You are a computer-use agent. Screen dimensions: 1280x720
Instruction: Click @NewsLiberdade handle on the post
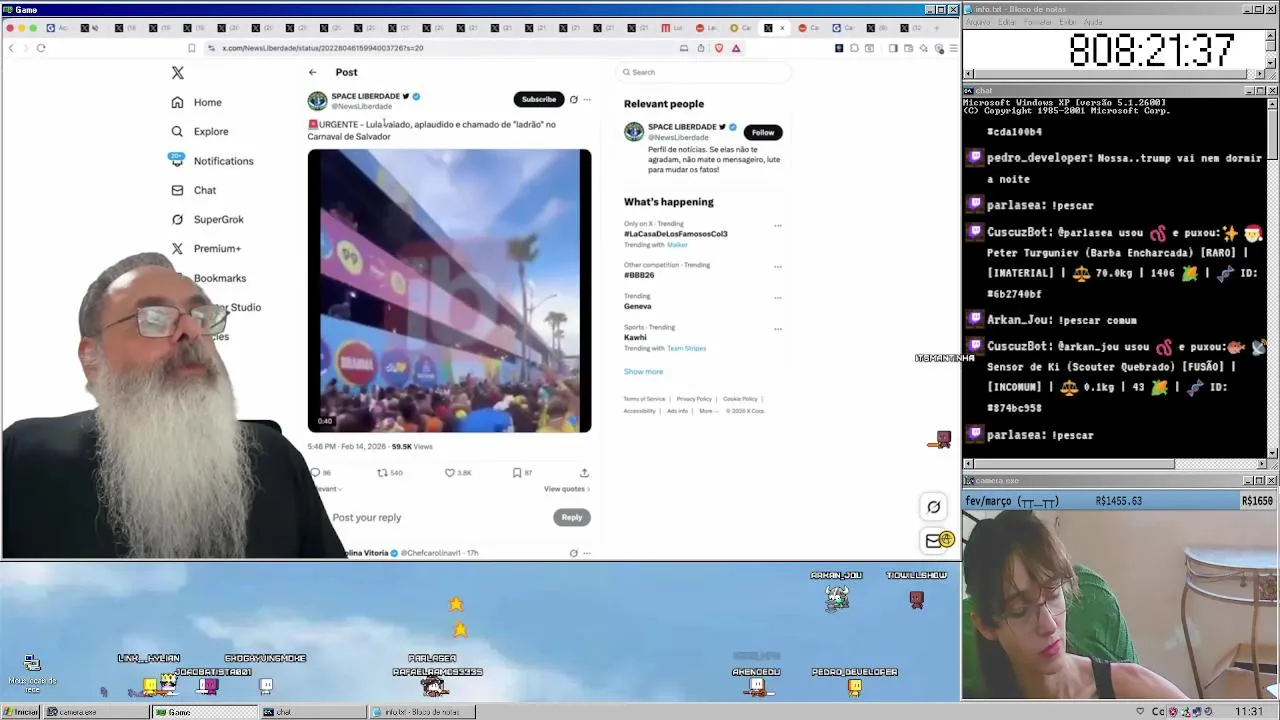pos(361,106)
